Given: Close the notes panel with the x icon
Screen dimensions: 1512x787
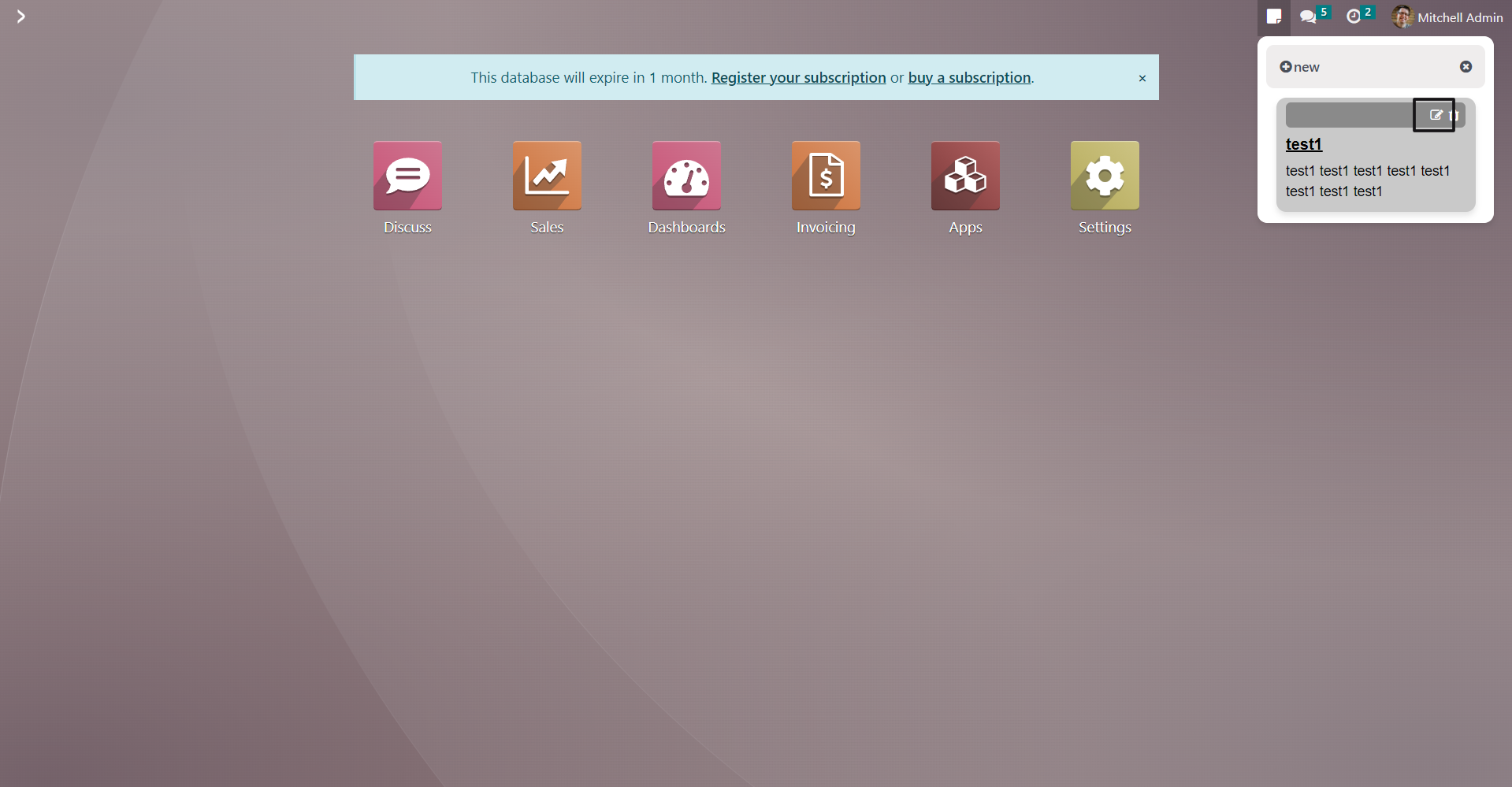Looking at the screenshot, I should [x=1466, y=67].
